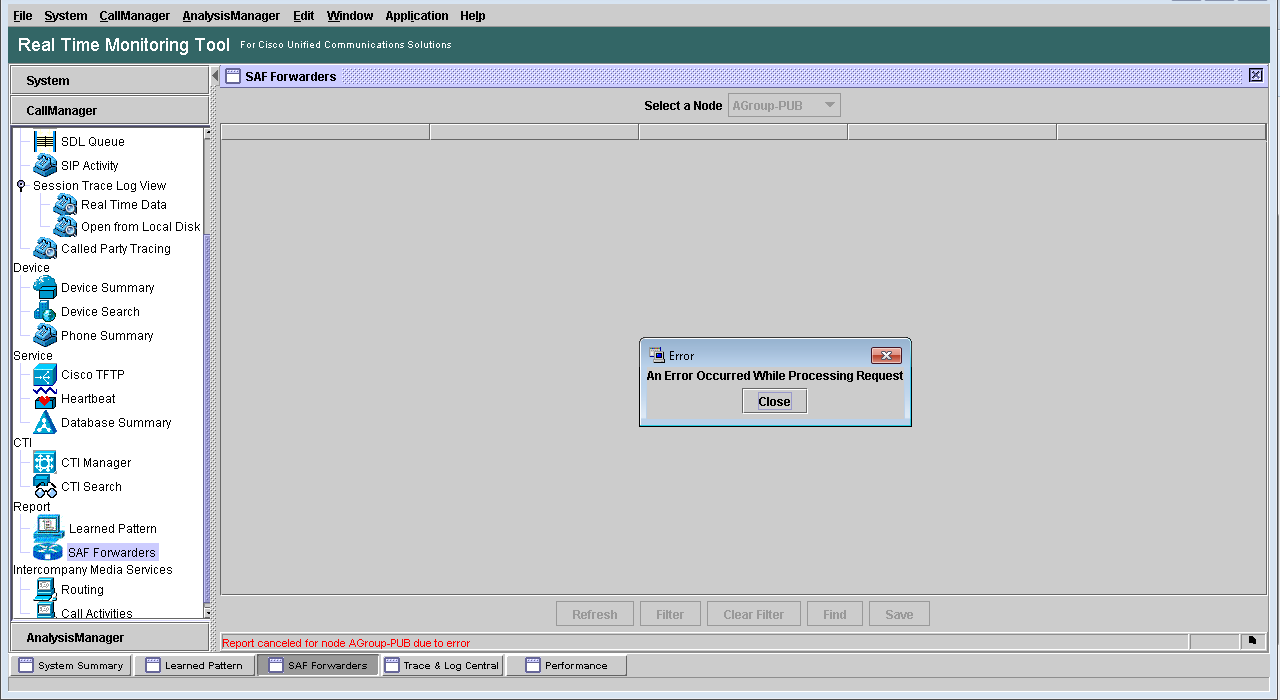Image resolution: width=1280 pixels, height=700 pixels.
Task: Switch to the Performance tab
Action: pos(566,665)
